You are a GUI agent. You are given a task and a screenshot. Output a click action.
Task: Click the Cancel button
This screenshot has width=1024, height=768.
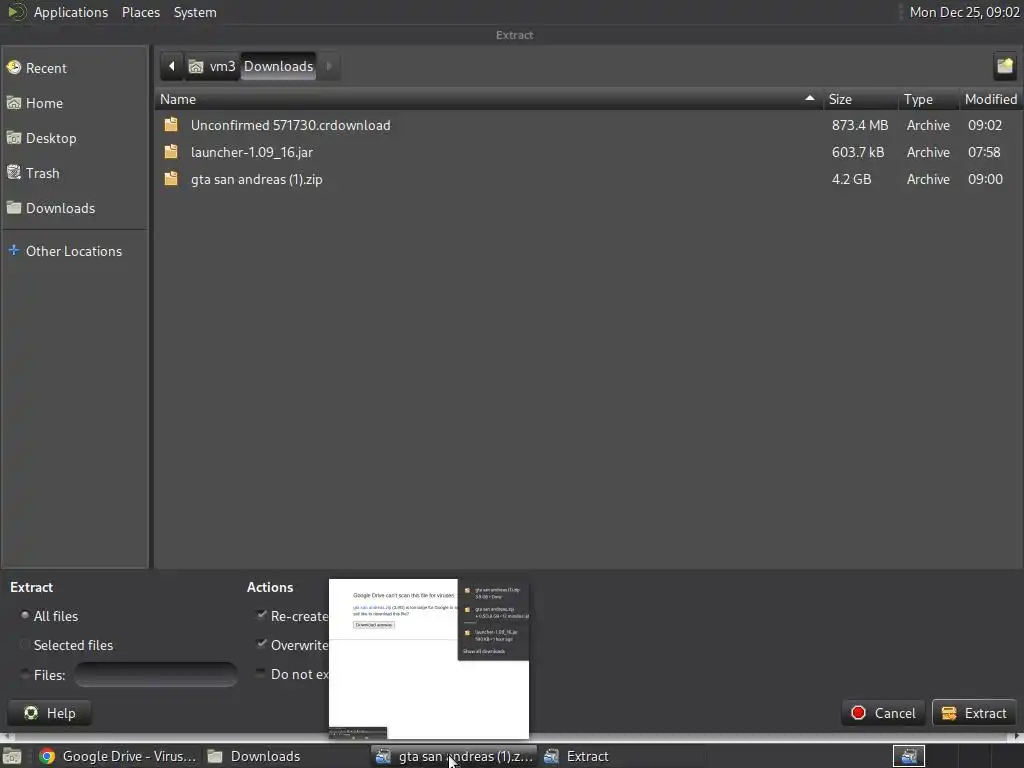[x=883, y=713]
